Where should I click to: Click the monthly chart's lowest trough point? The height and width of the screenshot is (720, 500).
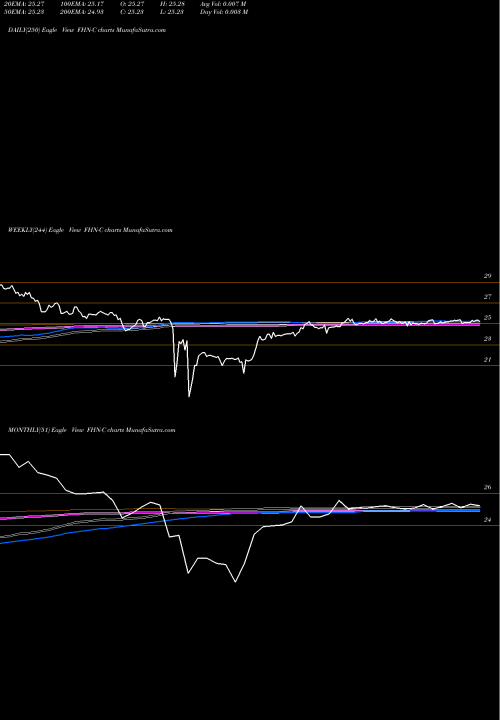tap(236, 582)
